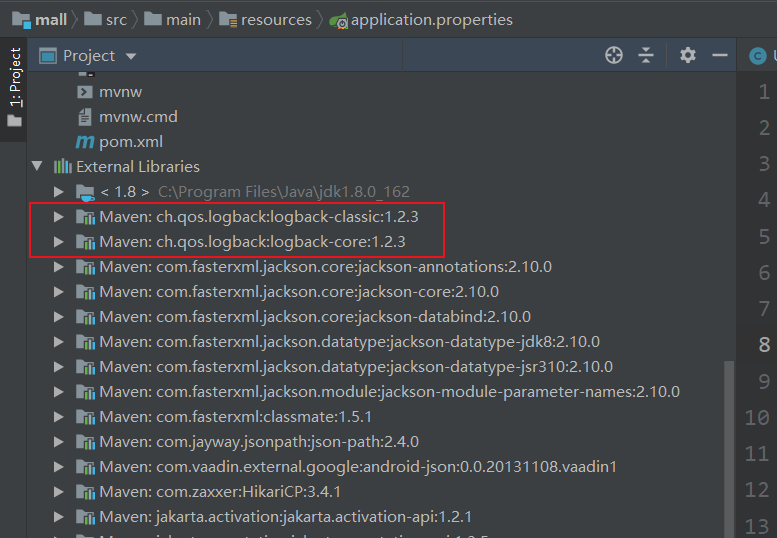Viewport: 777px width, 538px height.
Task: Expand jackson-databind:2.10.0 library
Action: pos(58,316)
